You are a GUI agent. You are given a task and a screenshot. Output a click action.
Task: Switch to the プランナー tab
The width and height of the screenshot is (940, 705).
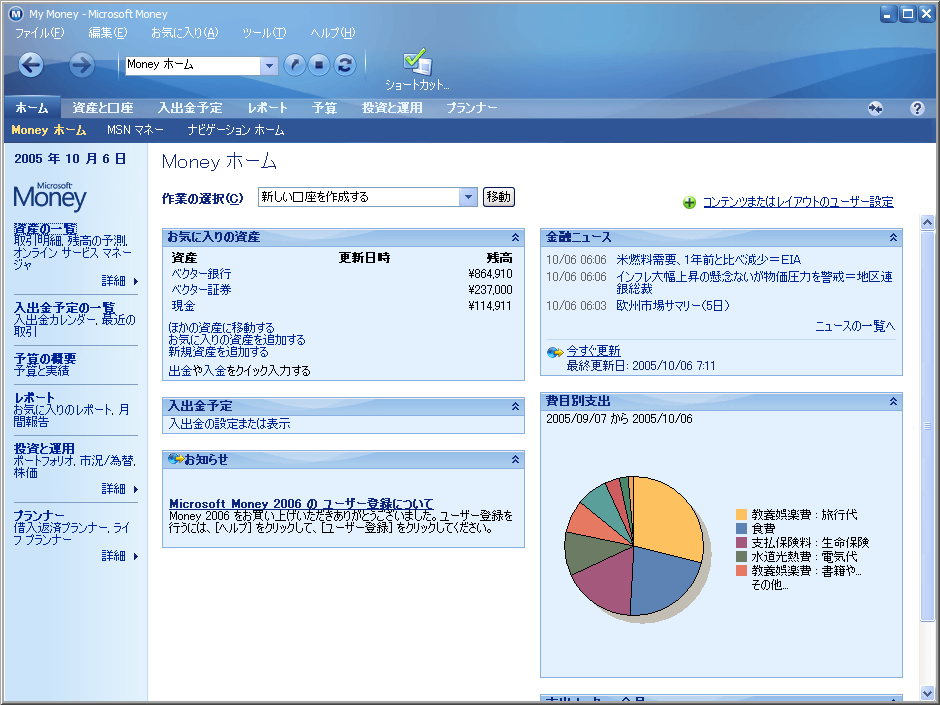tap(472, 108)
